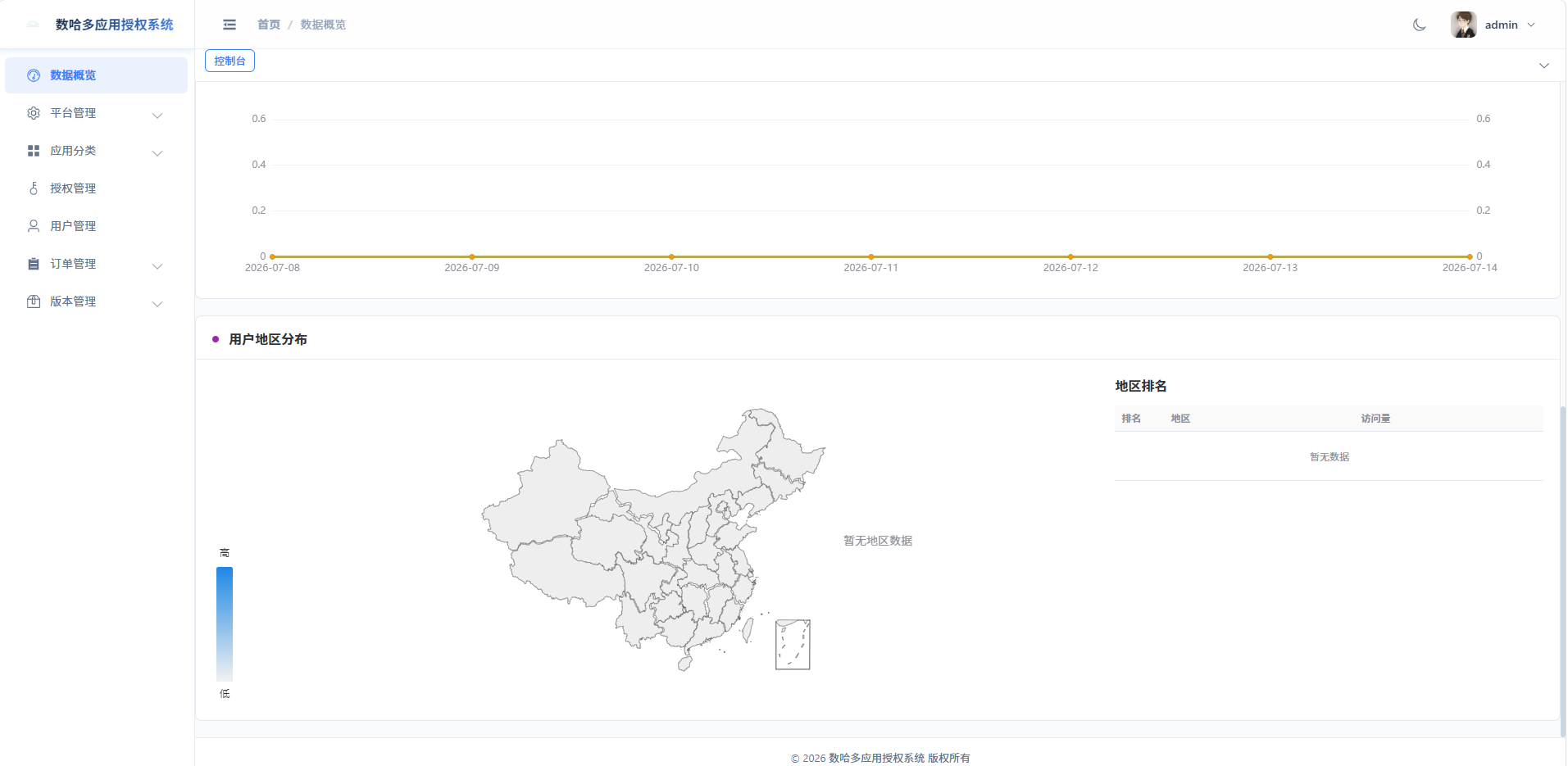Image resolution: width=1568 pixels, height=766 pixels.
Task: Click the 用户管理 person icon
Action: click(x=34, y=226)
